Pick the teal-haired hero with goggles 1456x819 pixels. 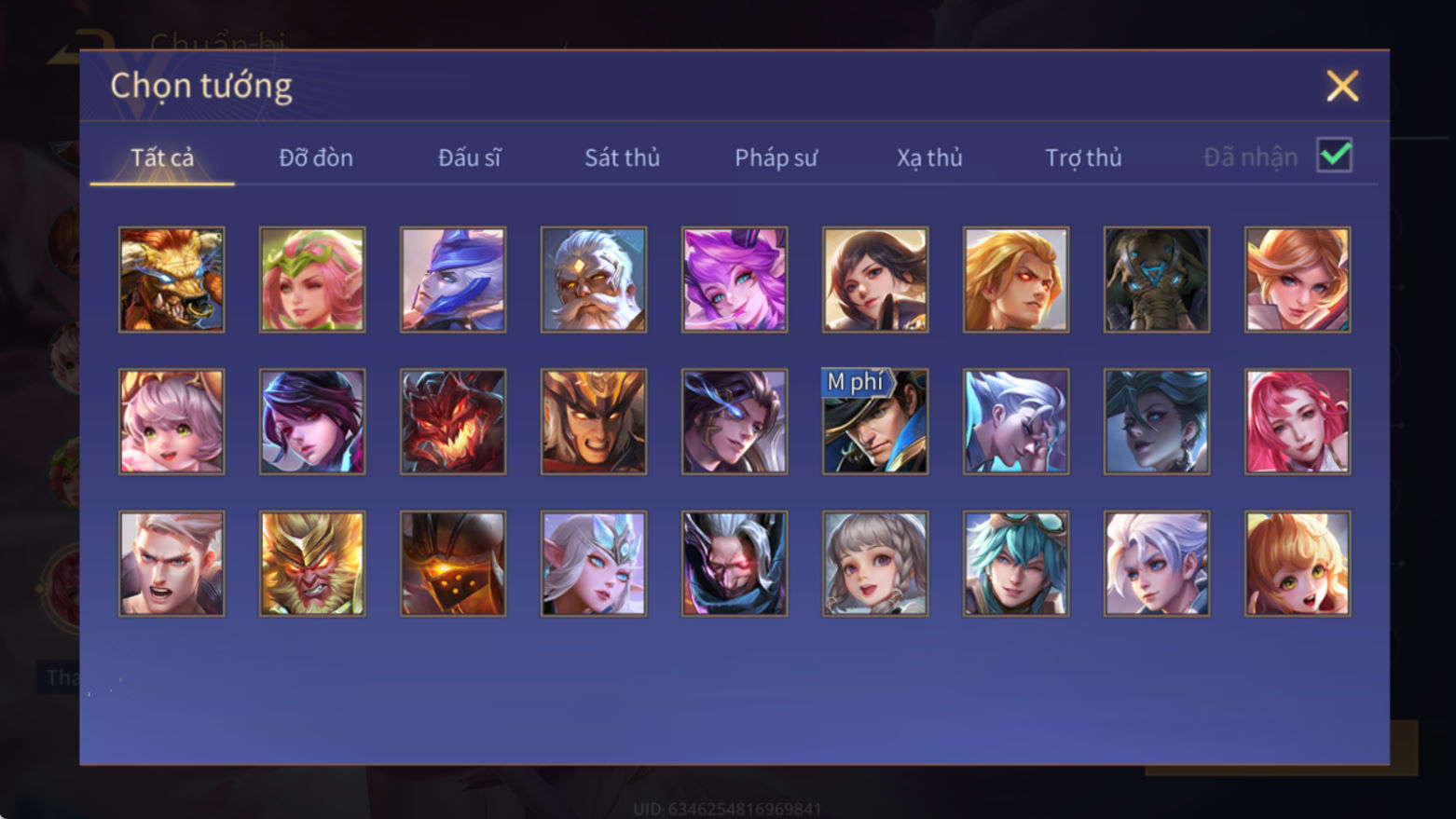(1016, 563)
